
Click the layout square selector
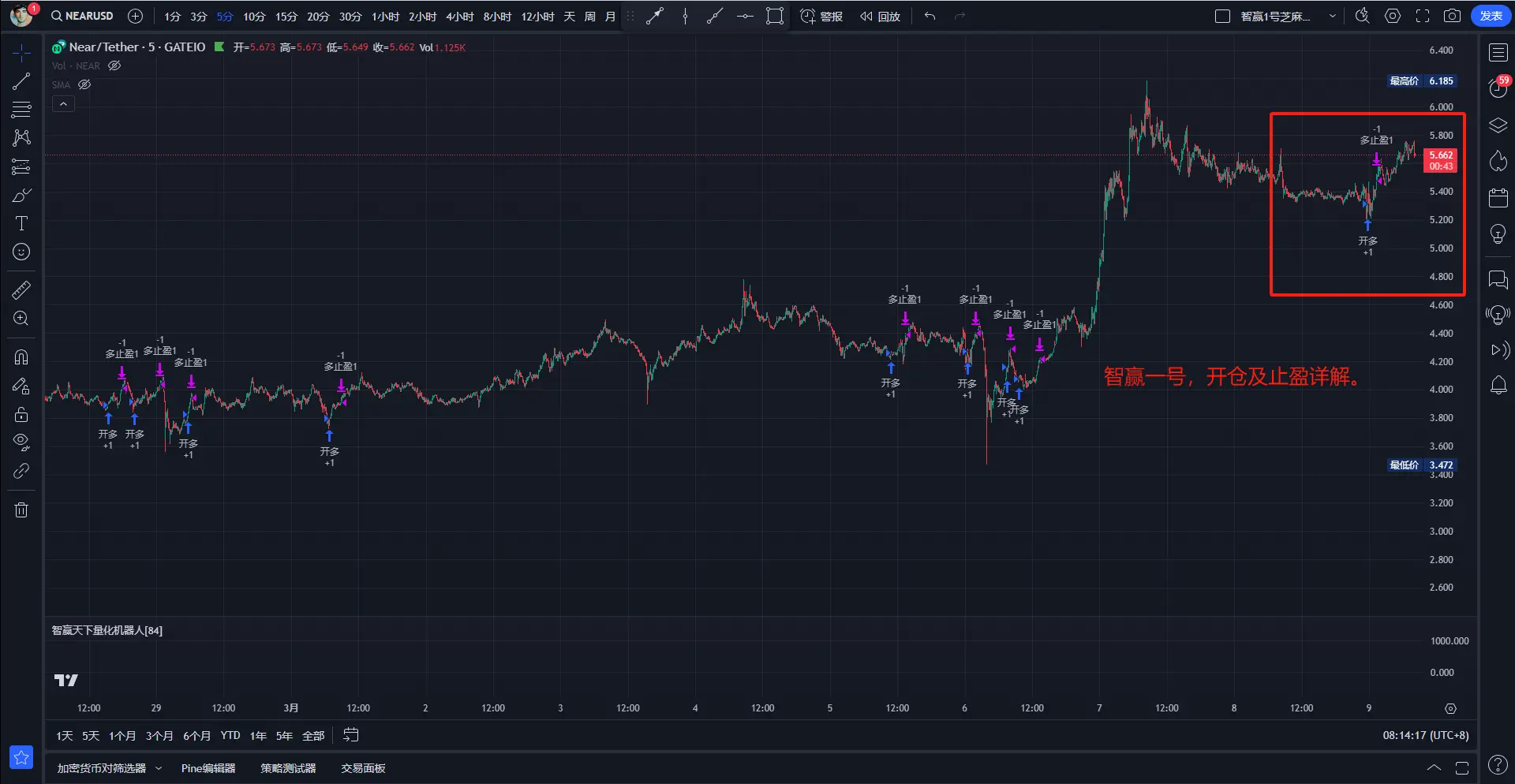[1222, 16]
